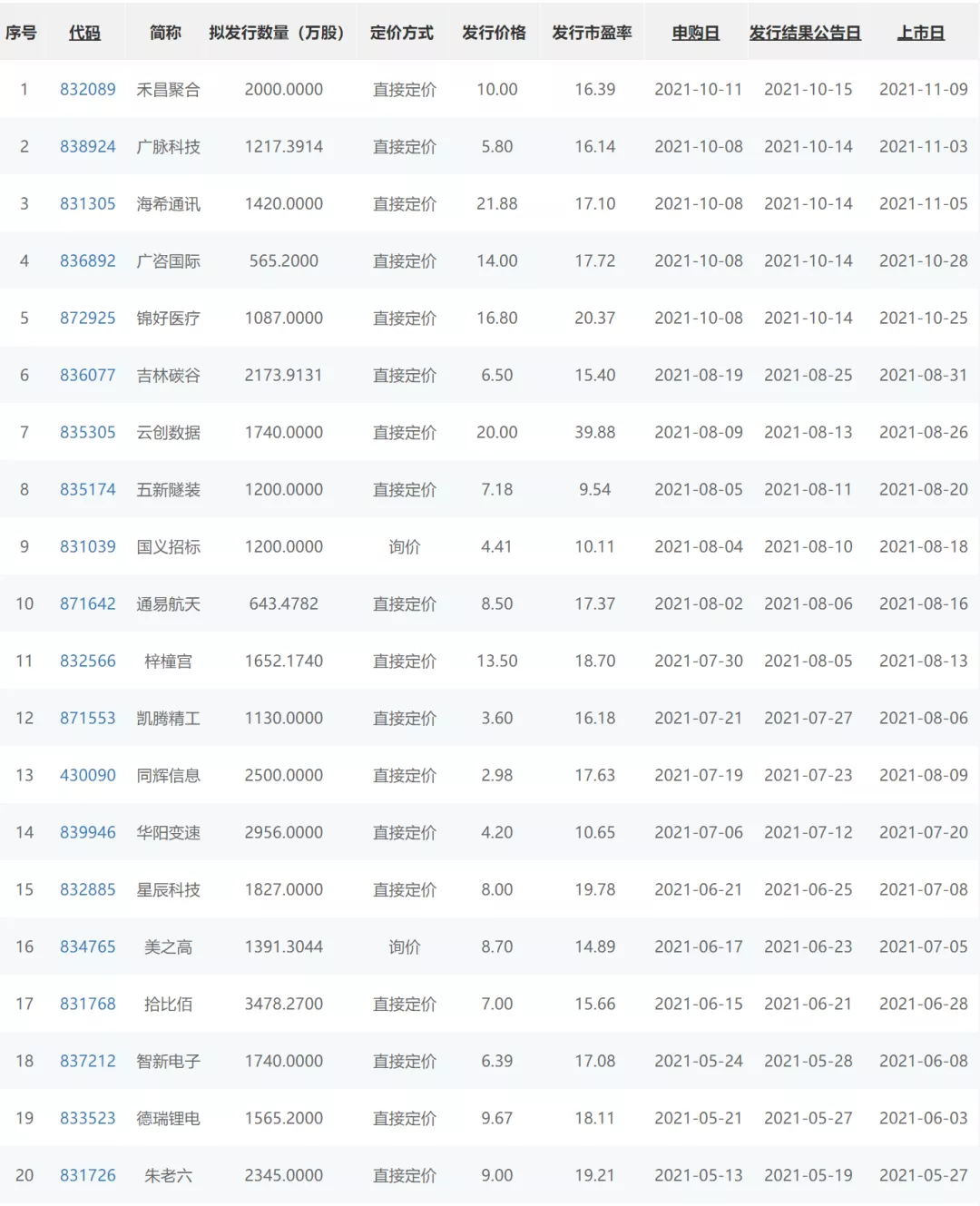Open stock code 838924 for 广脉科技
Screen dimensions: 980x1206
click(x=88, y=147)
